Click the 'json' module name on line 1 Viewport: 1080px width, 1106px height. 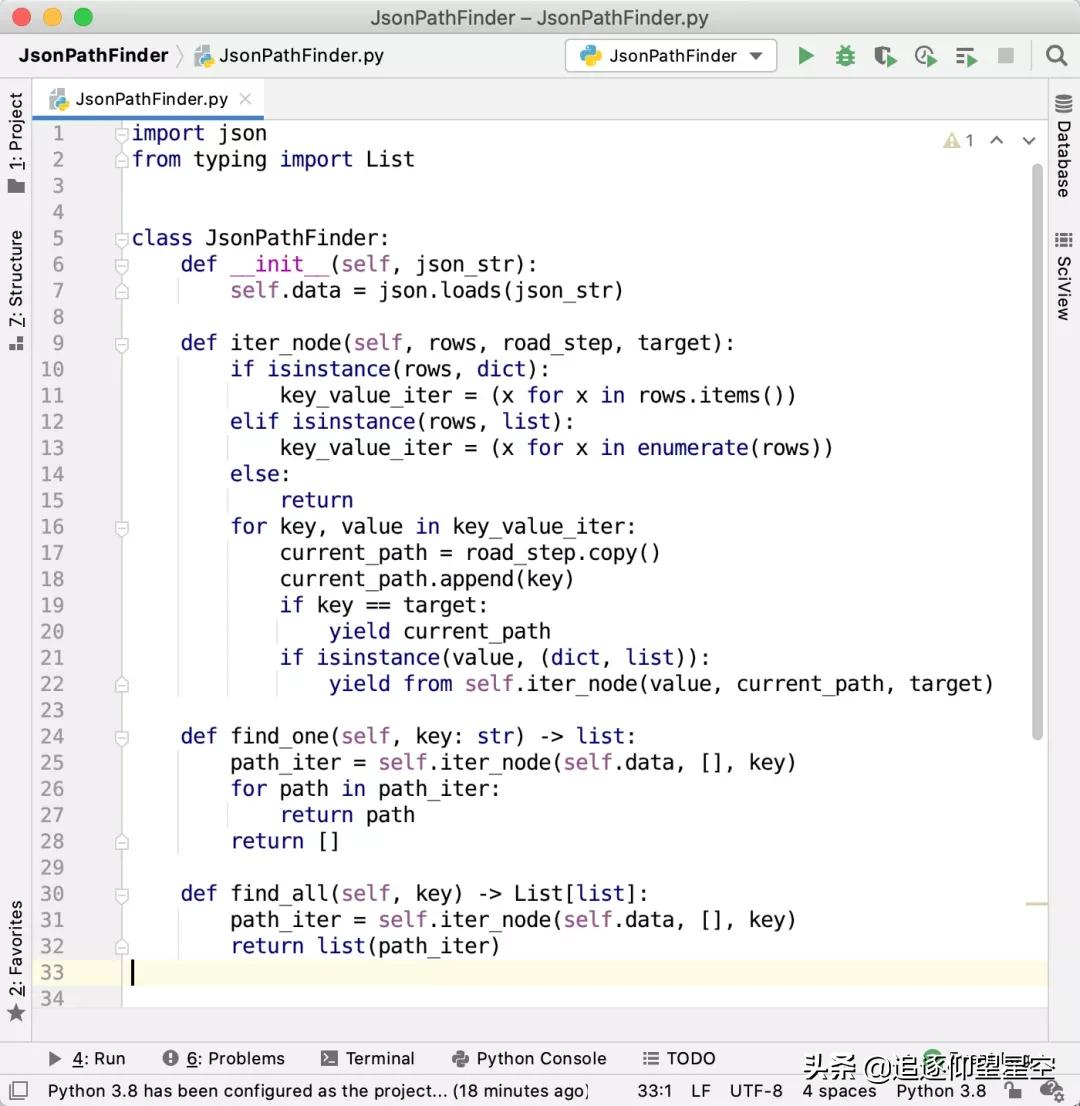click(x=242, y=133)
